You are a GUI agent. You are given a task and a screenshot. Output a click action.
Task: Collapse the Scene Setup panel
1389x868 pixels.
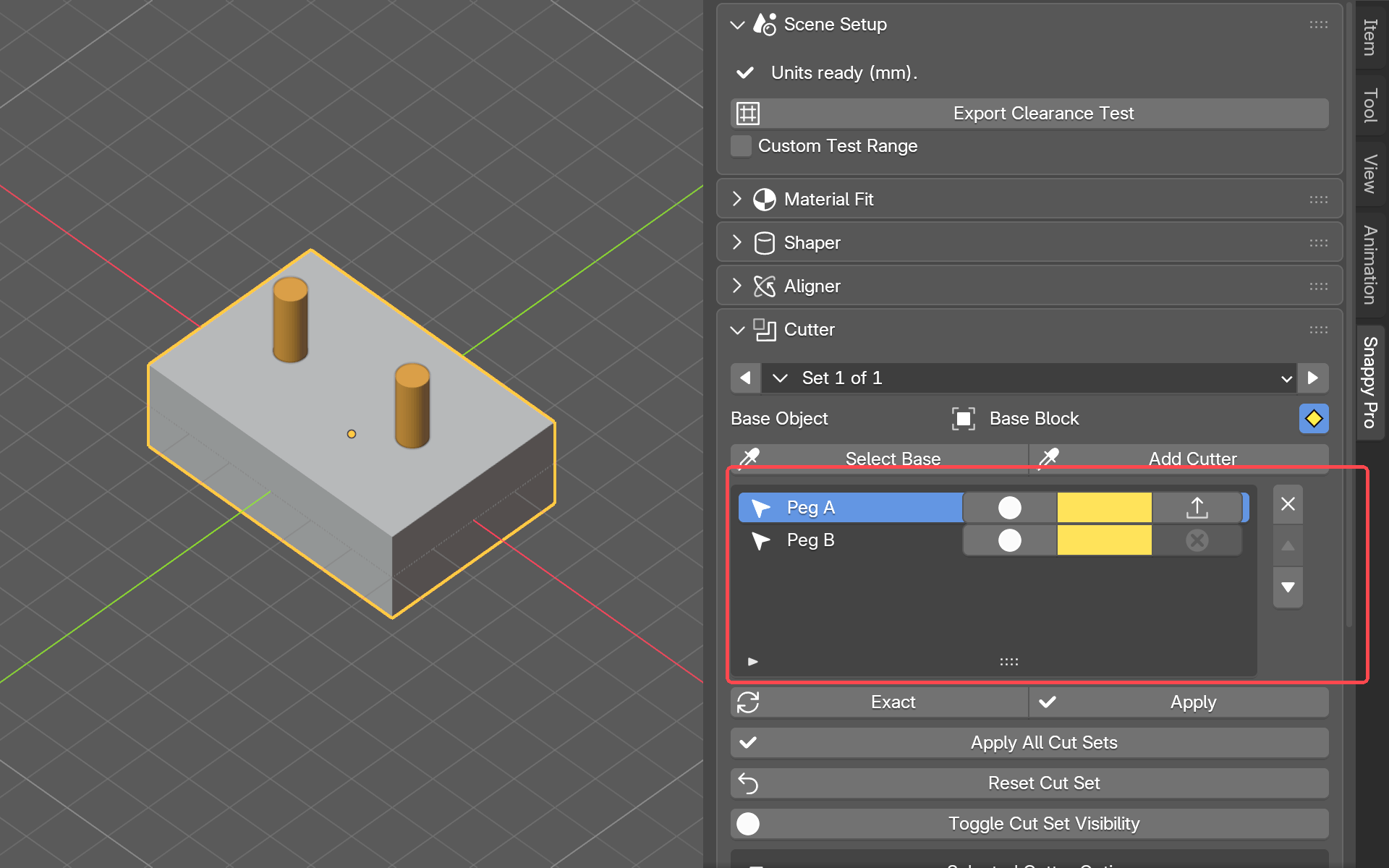[737, 25]
